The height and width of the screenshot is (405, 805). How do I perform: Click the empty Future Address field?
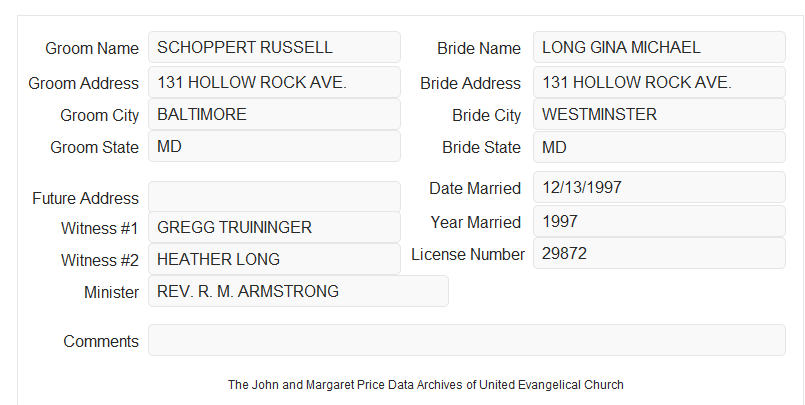coord(274,197)
